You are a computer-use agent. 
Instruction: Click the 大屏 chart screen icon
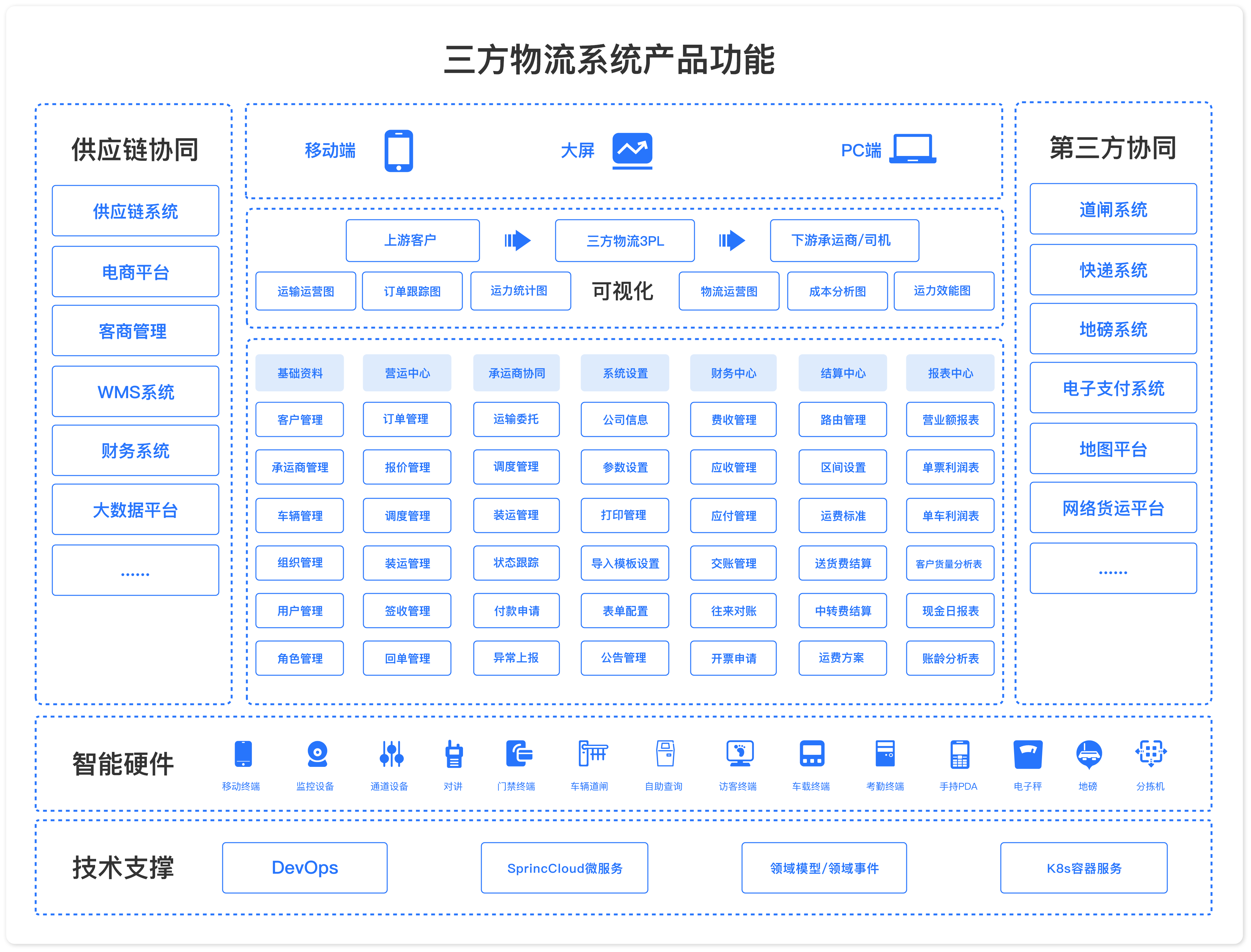[632, 151]
